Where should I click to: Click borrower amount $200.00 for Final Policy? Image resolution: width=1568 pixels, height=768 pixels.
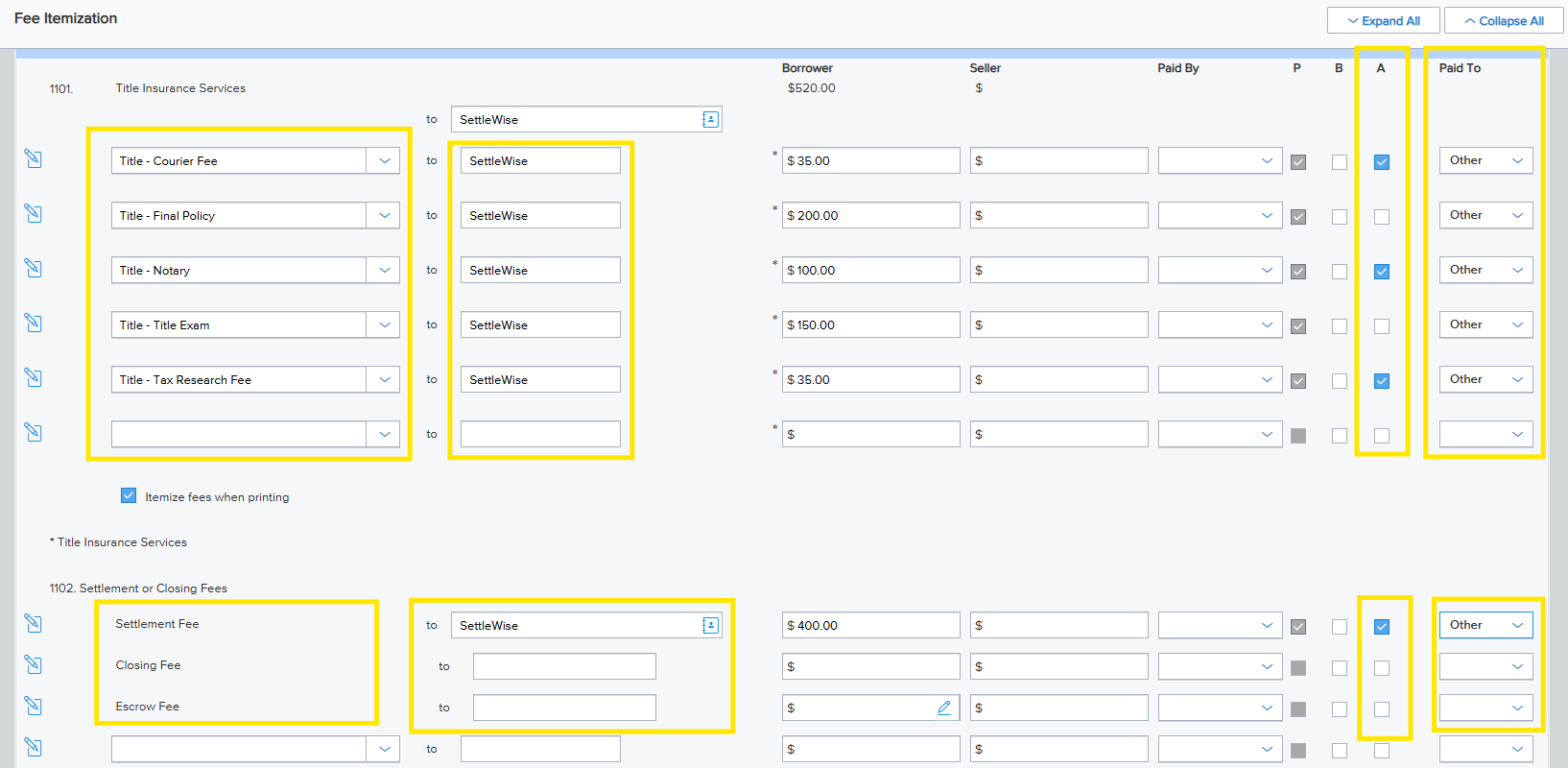click(x=870, y=215)
